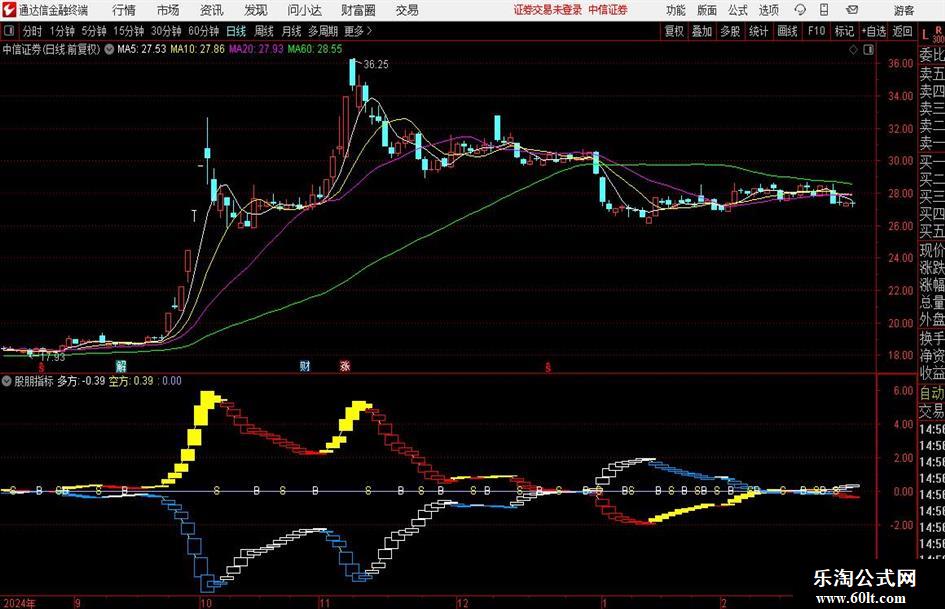This screenshot has width=945, height=609.
Task: Open the 资讯 menu
Action: tap(212, 10)
